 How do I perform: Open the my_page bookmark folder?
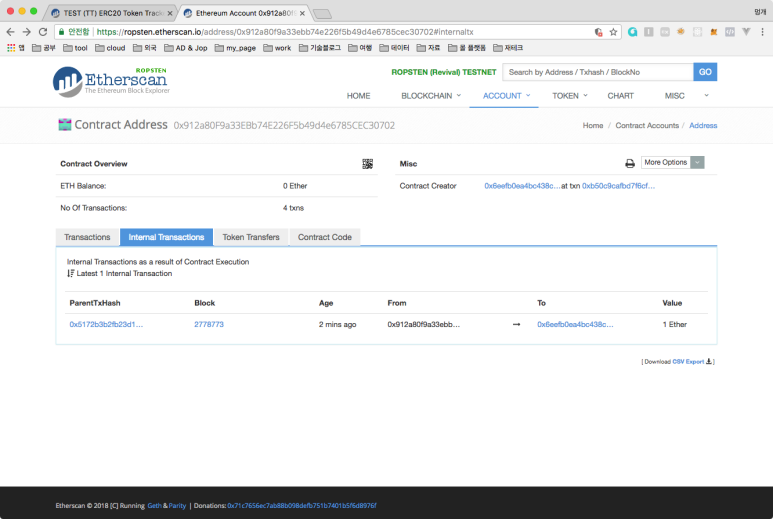click(236, 48)
